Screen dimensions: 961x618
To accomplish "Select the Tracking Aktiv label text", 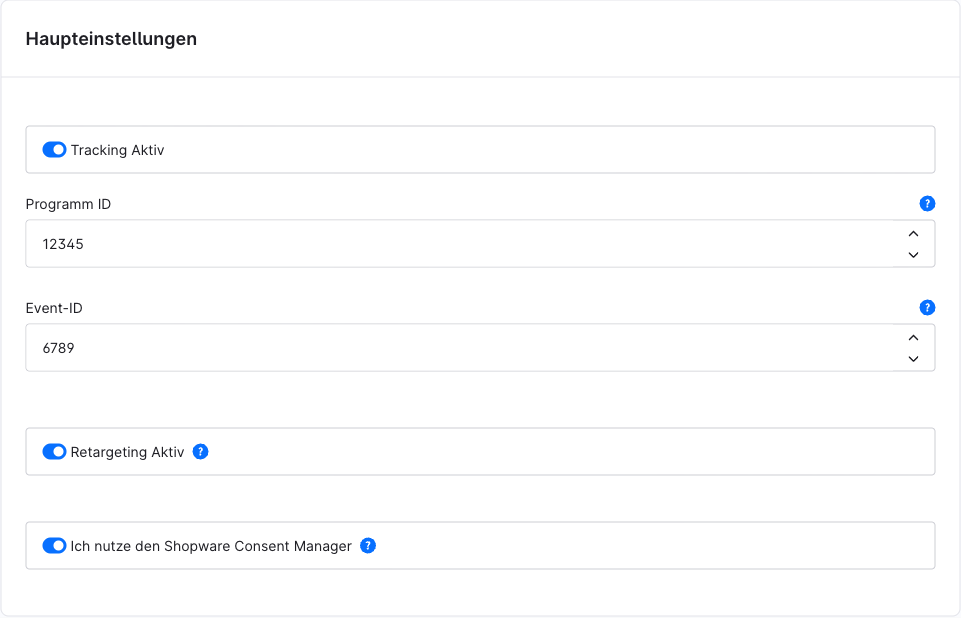I will [117, 150].
